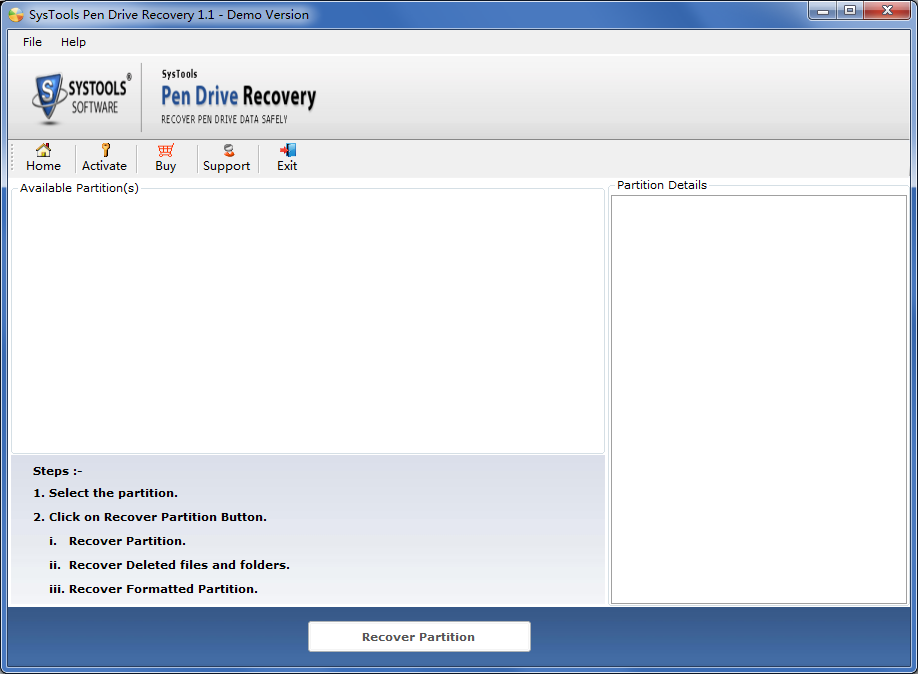Viewport: 918px width, 674px height.
Task: Click inside the Partition Details panel
Action: pos(759,399)
